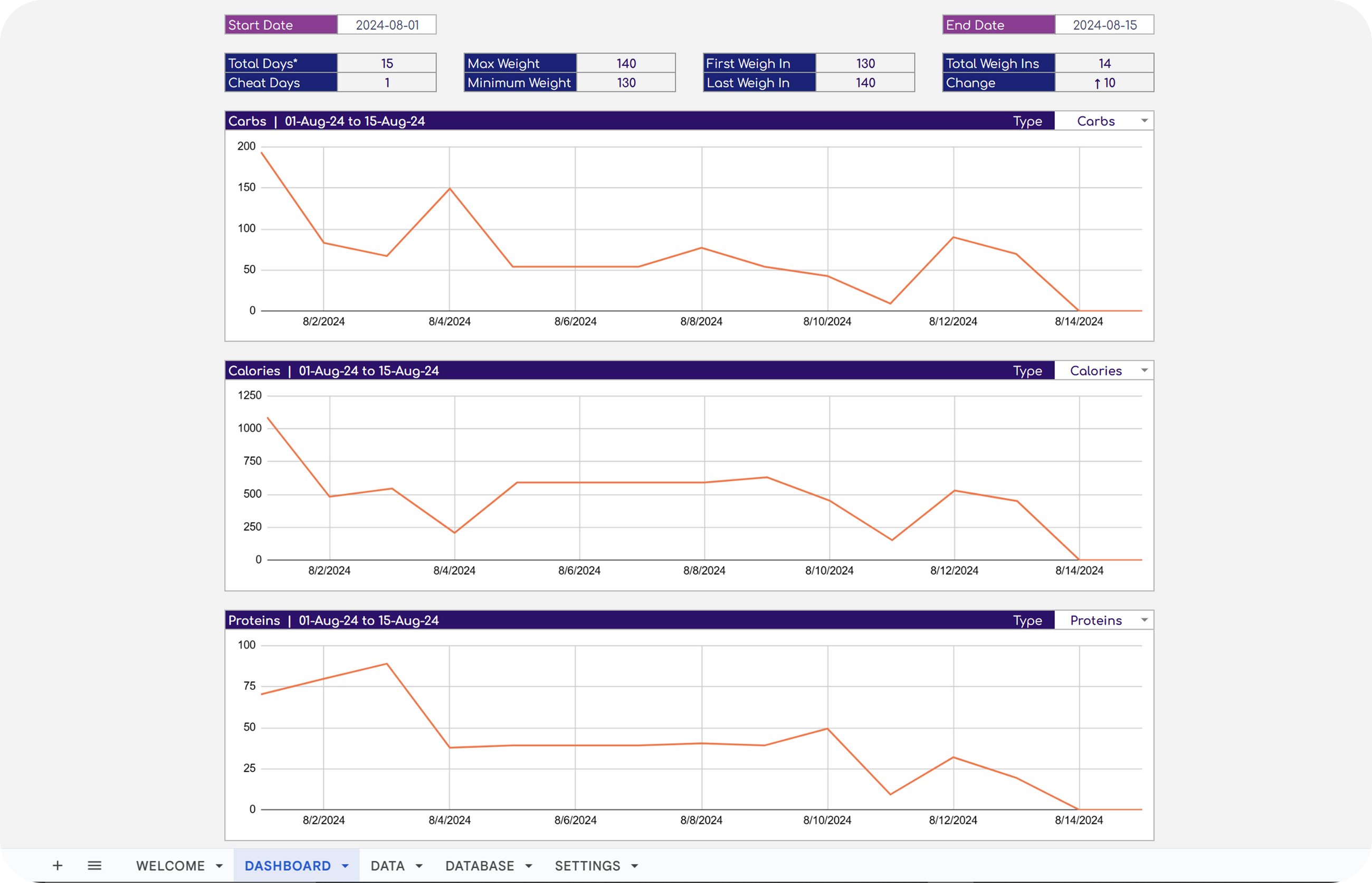Expand the DATABASE tab menu arrow
1372x883 pixels.
(529, 866)
